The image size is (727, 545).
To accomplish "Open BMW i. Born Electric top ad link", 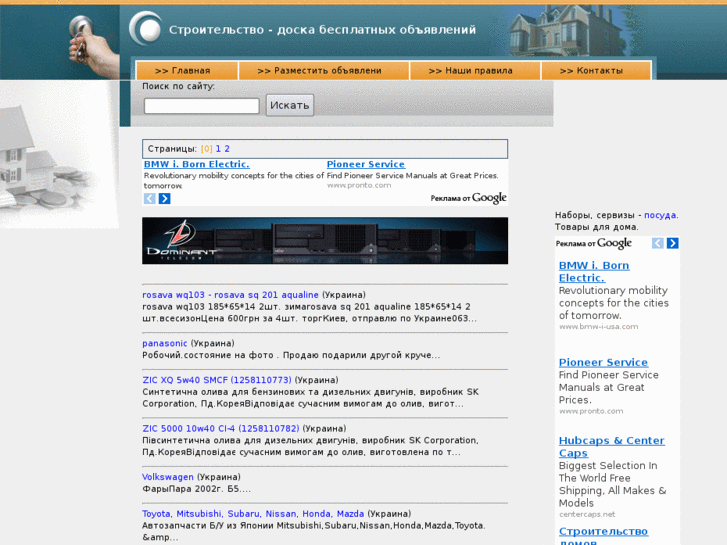I will pyautogui.click(x=197, y=164).
